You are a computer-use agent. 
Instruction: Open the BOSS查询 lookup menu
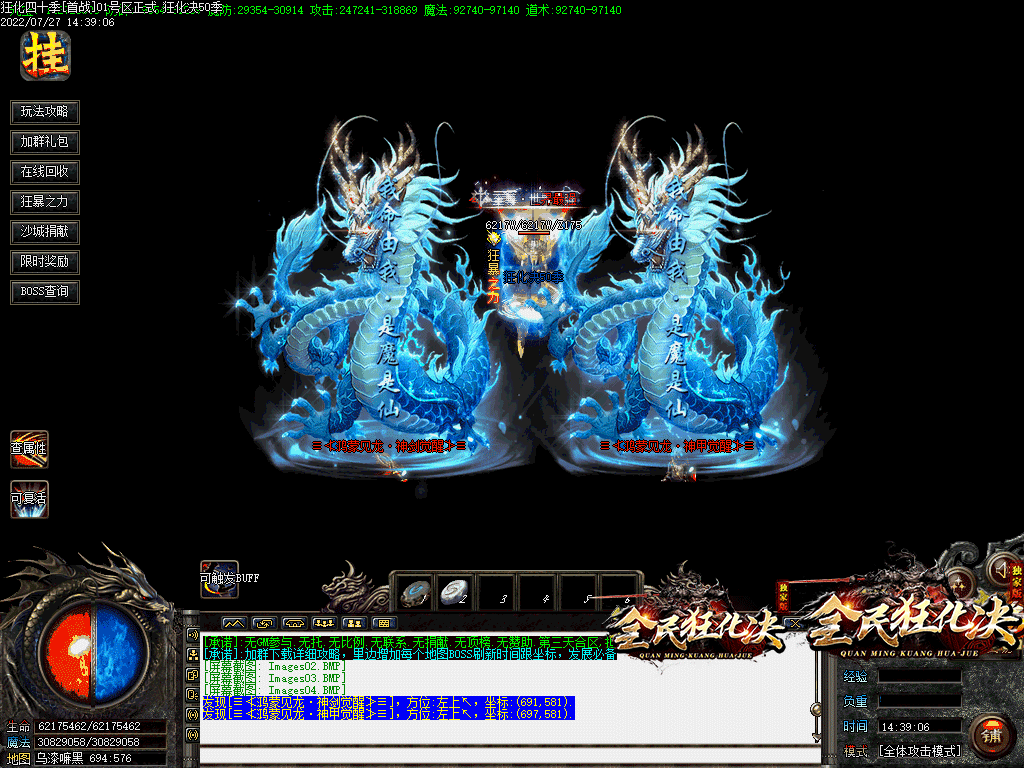click(x=45, y=292)
